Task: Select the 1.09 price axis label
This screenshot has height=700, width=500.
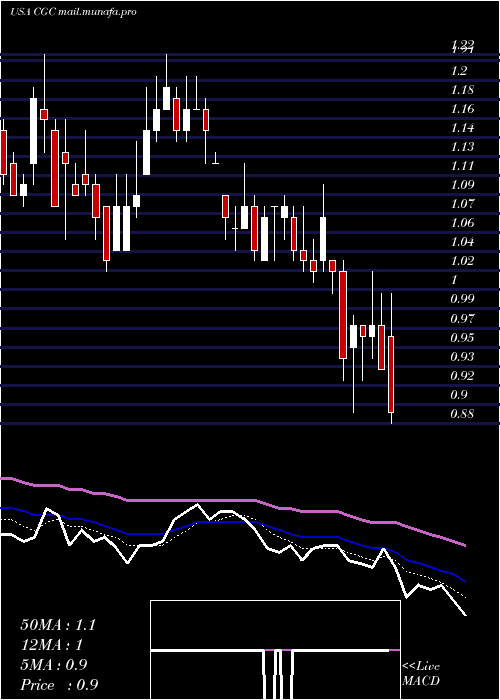Action: point(462,185)
